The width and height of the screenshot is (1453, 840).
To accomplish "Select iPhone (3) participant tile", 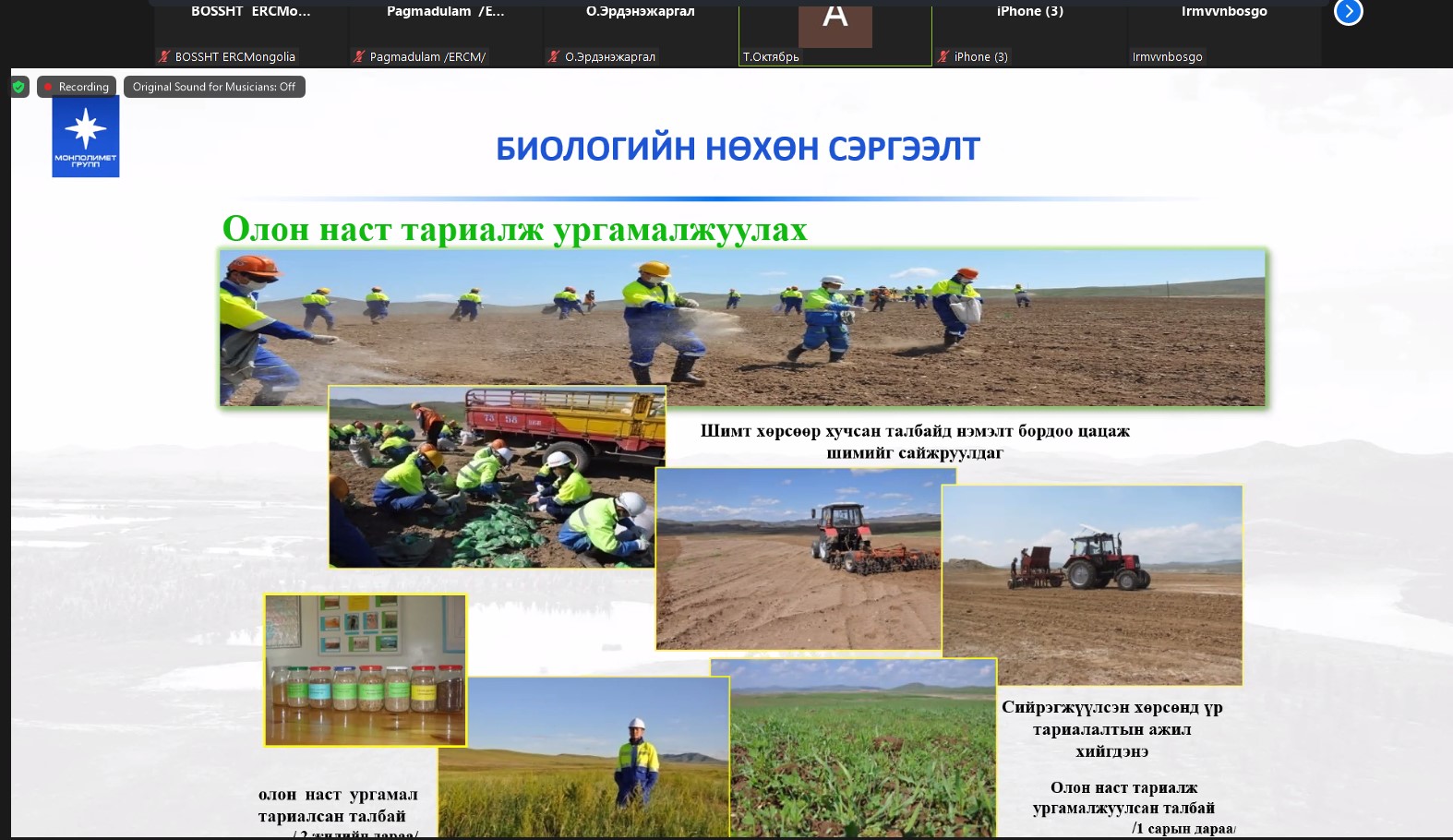I will point(1029,33).
